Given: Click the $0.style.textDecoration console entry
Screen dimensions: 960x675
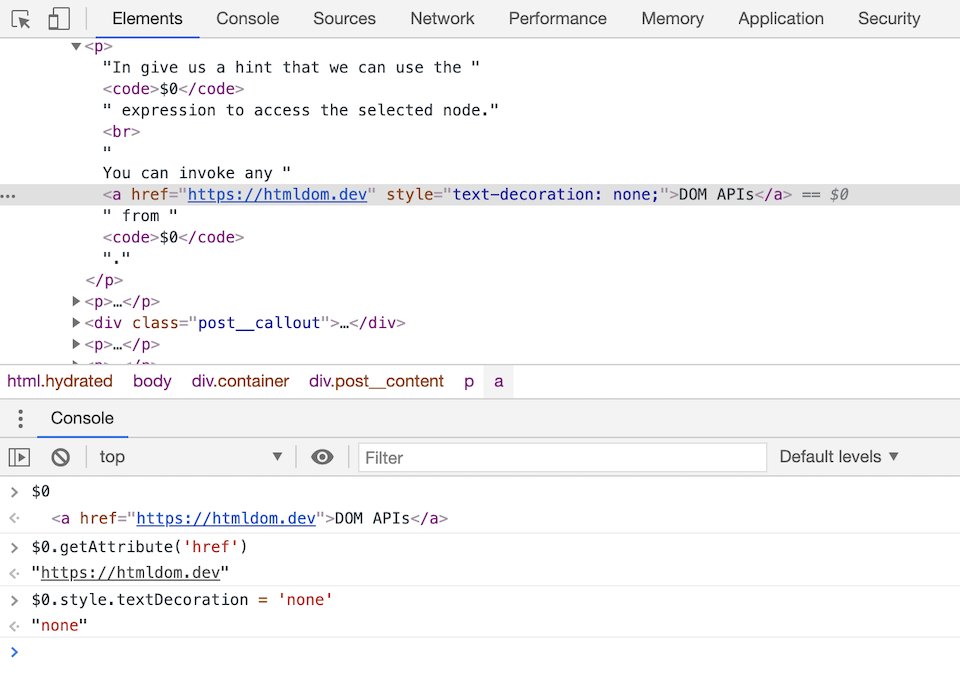Looking at the screenshot, I should coord(182,600).
